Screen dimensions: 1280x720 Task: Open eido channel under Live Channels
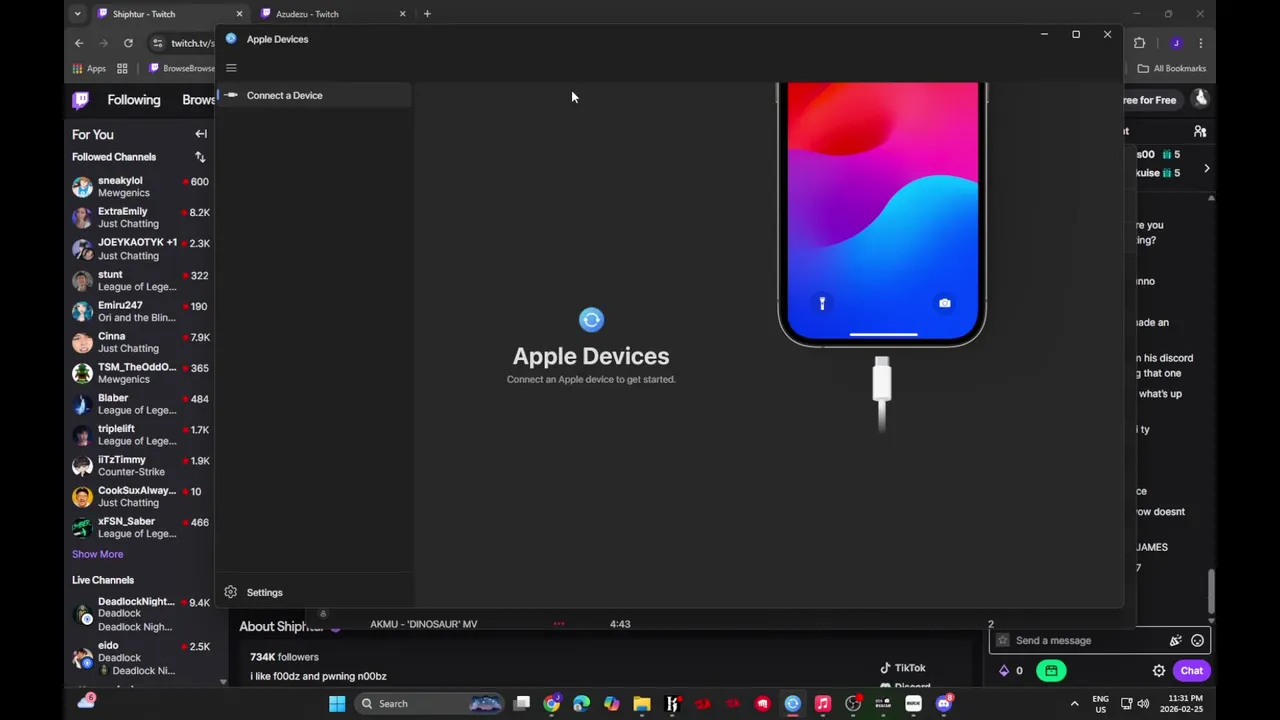click(140, 658)
